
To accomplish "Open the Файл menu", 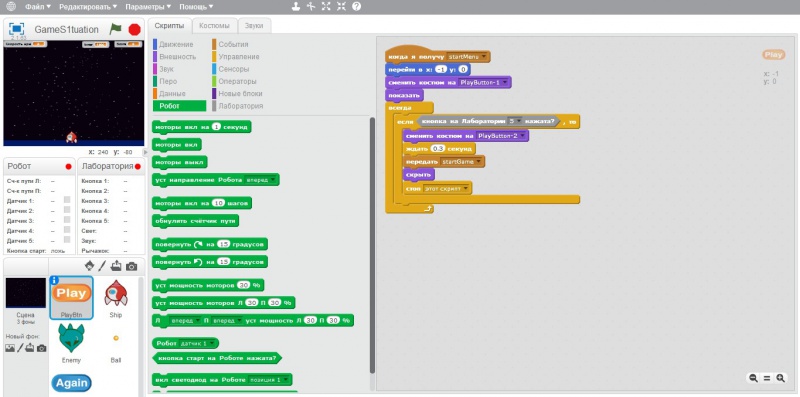I will (x=38, y=7).
